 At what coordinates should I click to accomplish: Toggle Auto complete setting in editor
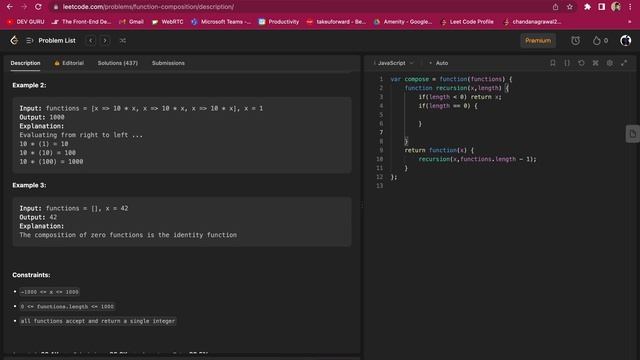coord(439,63)
